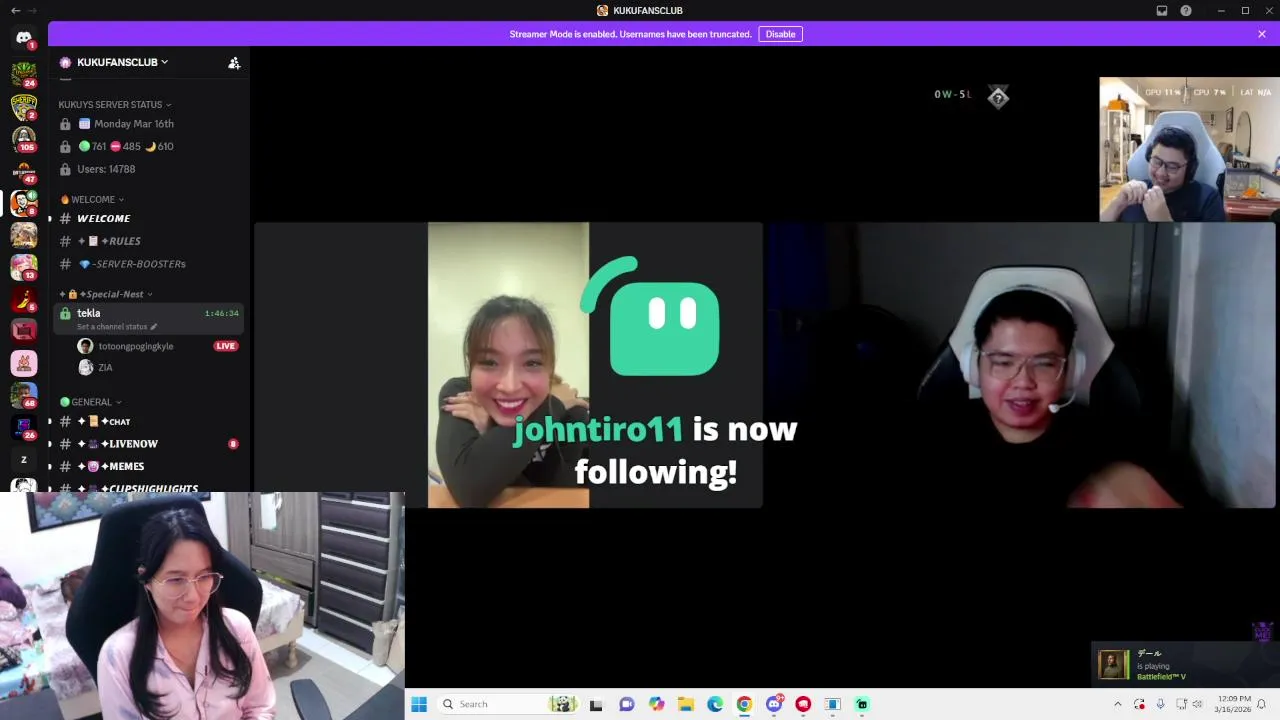Open the Discord help icon
Screen dimensions: 1280x720
(1186, 10)
